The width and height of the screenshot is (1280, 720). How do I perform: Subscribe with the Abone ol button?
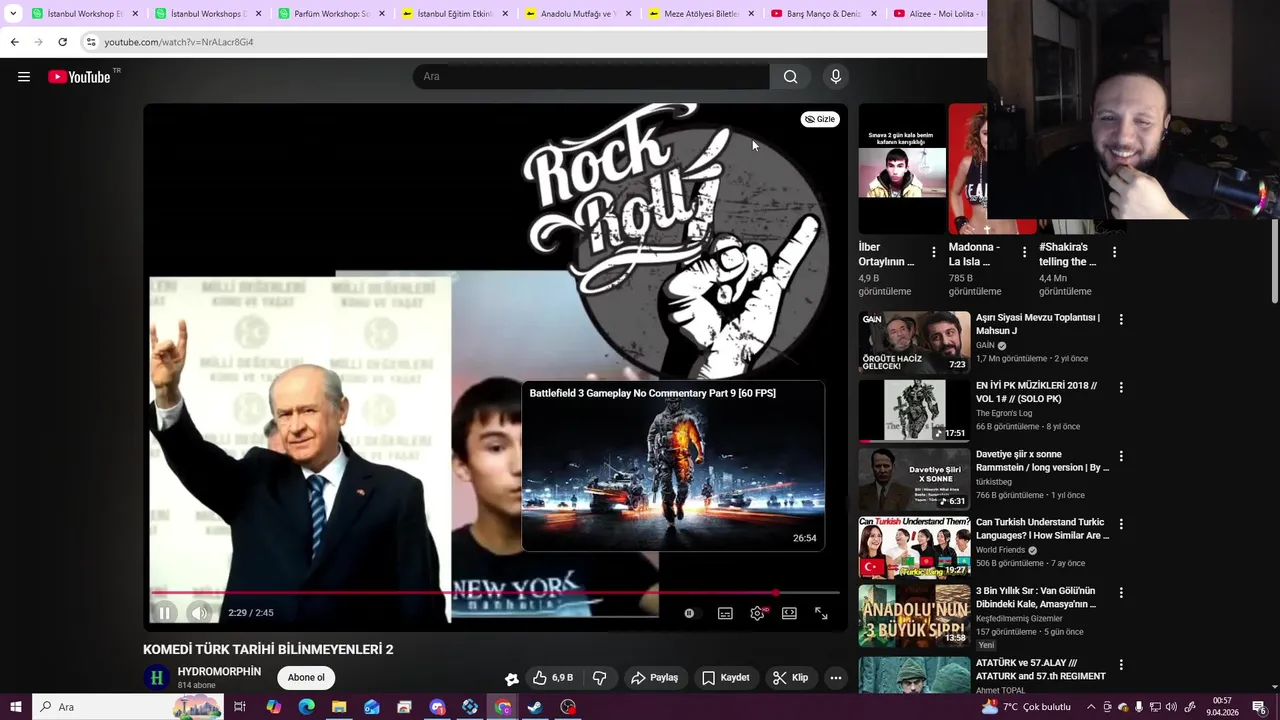pos(306,678)
